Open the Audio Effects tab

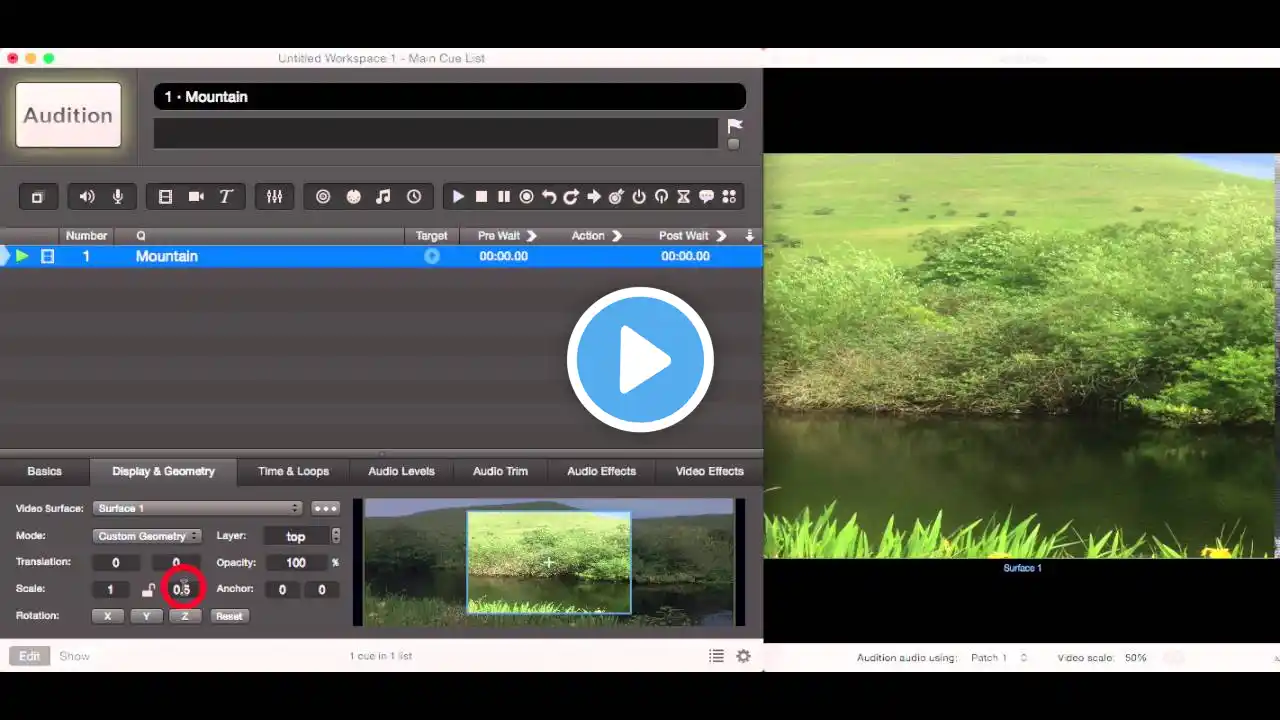click(x=601, y=471)
